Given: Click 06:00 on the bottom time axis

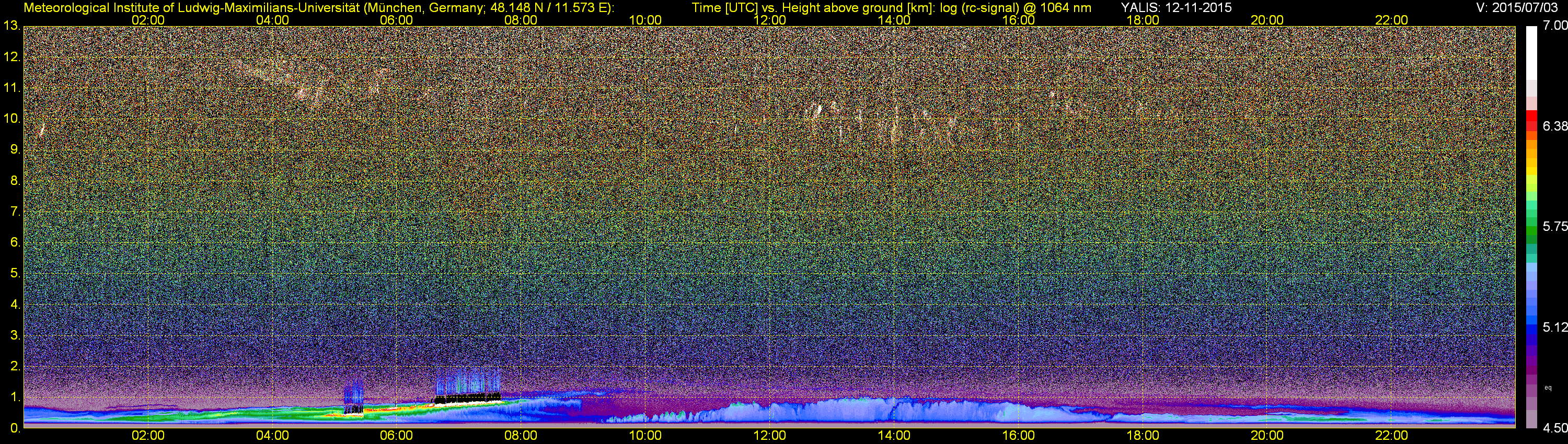Looking at the screenshot, I should pyautogui.click(x=396, y=436).
